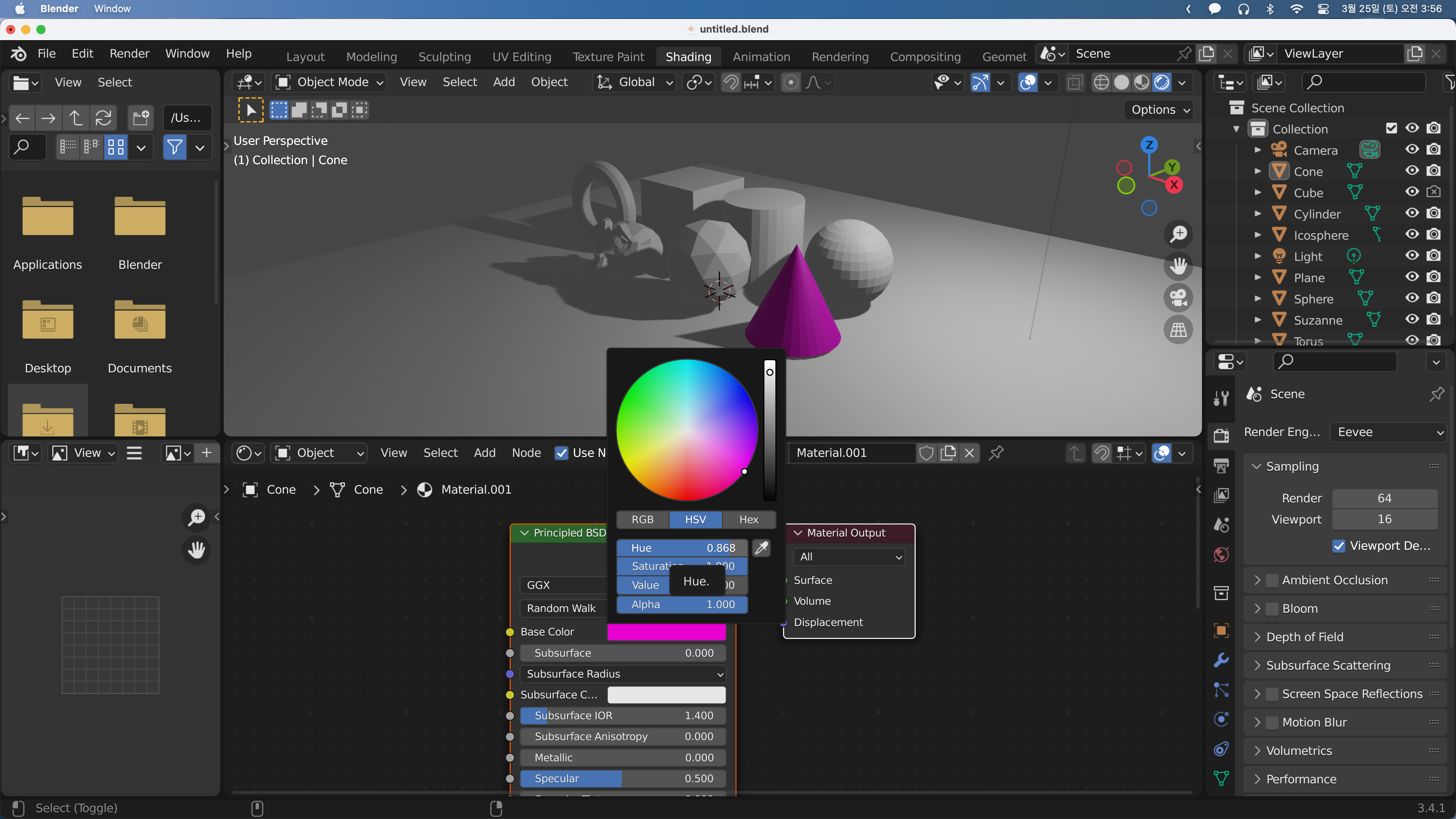Open the Render Engine Eevee dropdown

tap(1388, 432)
